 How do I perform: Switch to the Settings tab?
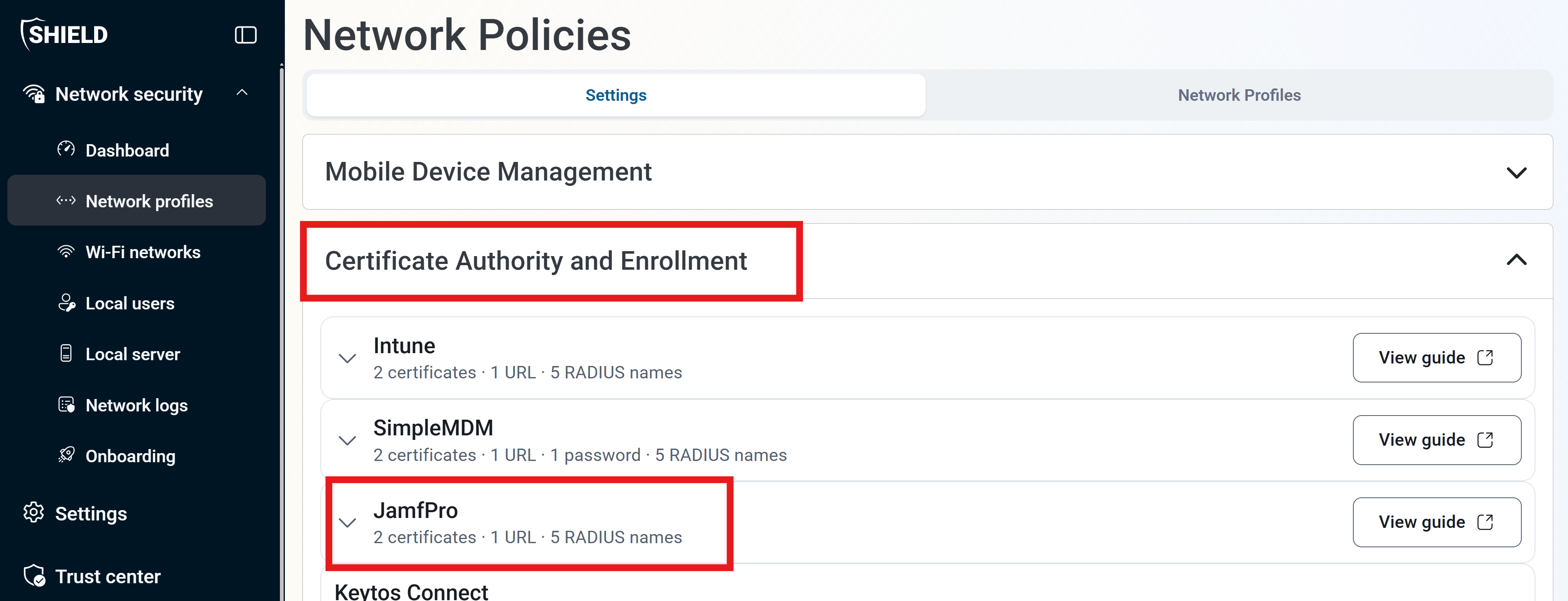(x=616, y=95)
